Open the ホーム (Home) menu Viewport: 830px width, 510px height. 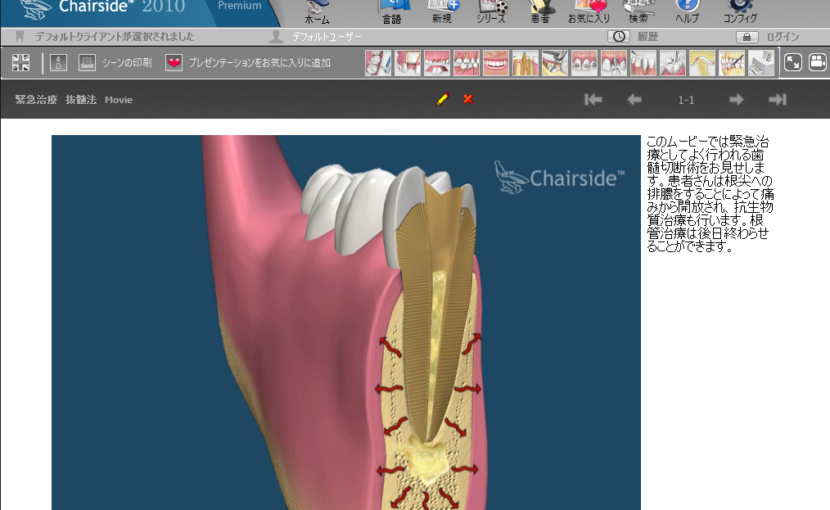click(317, 13)
